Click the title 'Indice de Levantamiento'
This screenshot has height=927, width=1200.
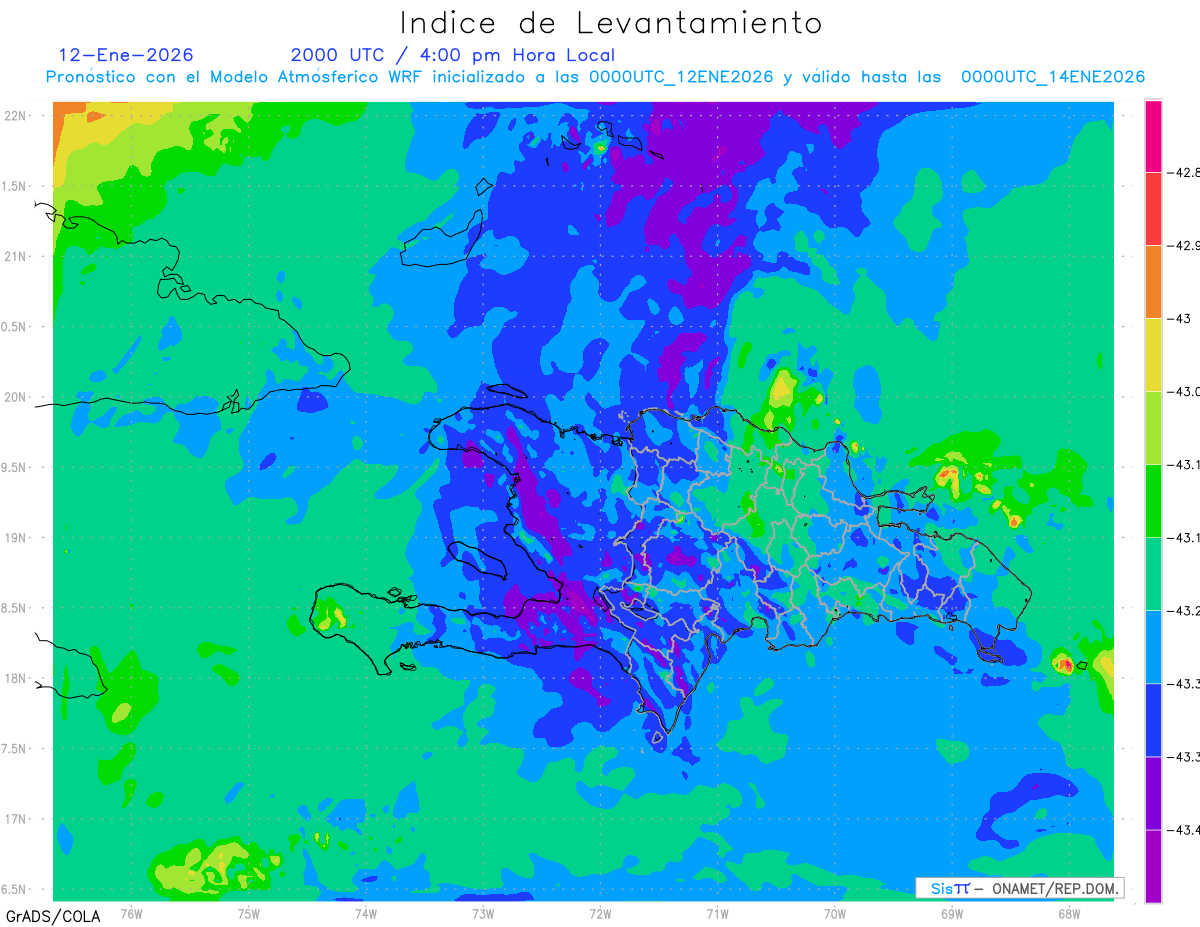[611, 22]
